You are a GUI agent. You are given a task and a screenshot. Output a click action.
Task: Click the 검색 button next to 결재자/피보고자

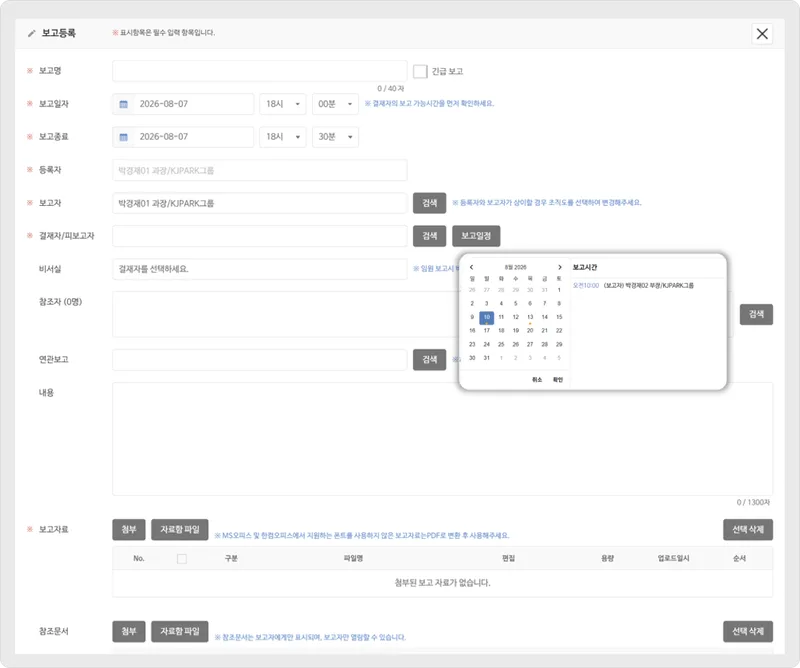point(430,236)
